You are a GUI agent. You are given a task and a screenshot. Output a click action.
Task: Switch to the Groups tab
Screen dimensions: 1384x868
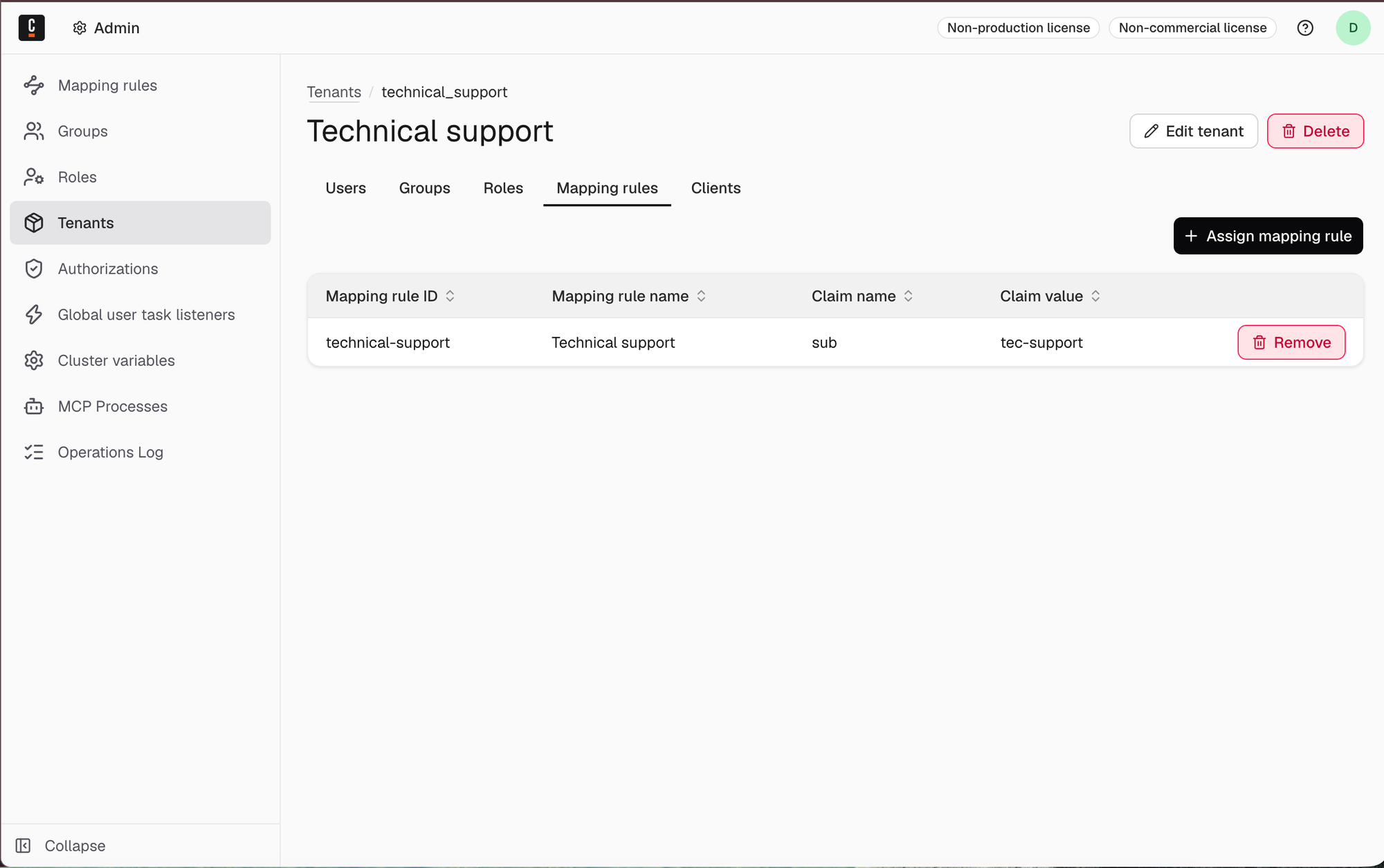click(x=424, y=188)
